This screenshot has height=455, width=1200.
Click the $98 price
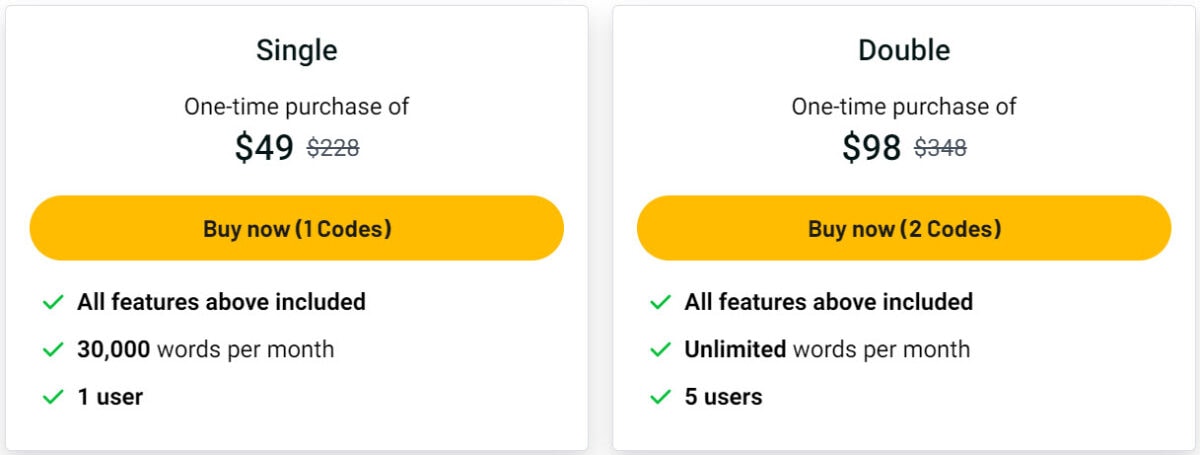coord(871,148)
